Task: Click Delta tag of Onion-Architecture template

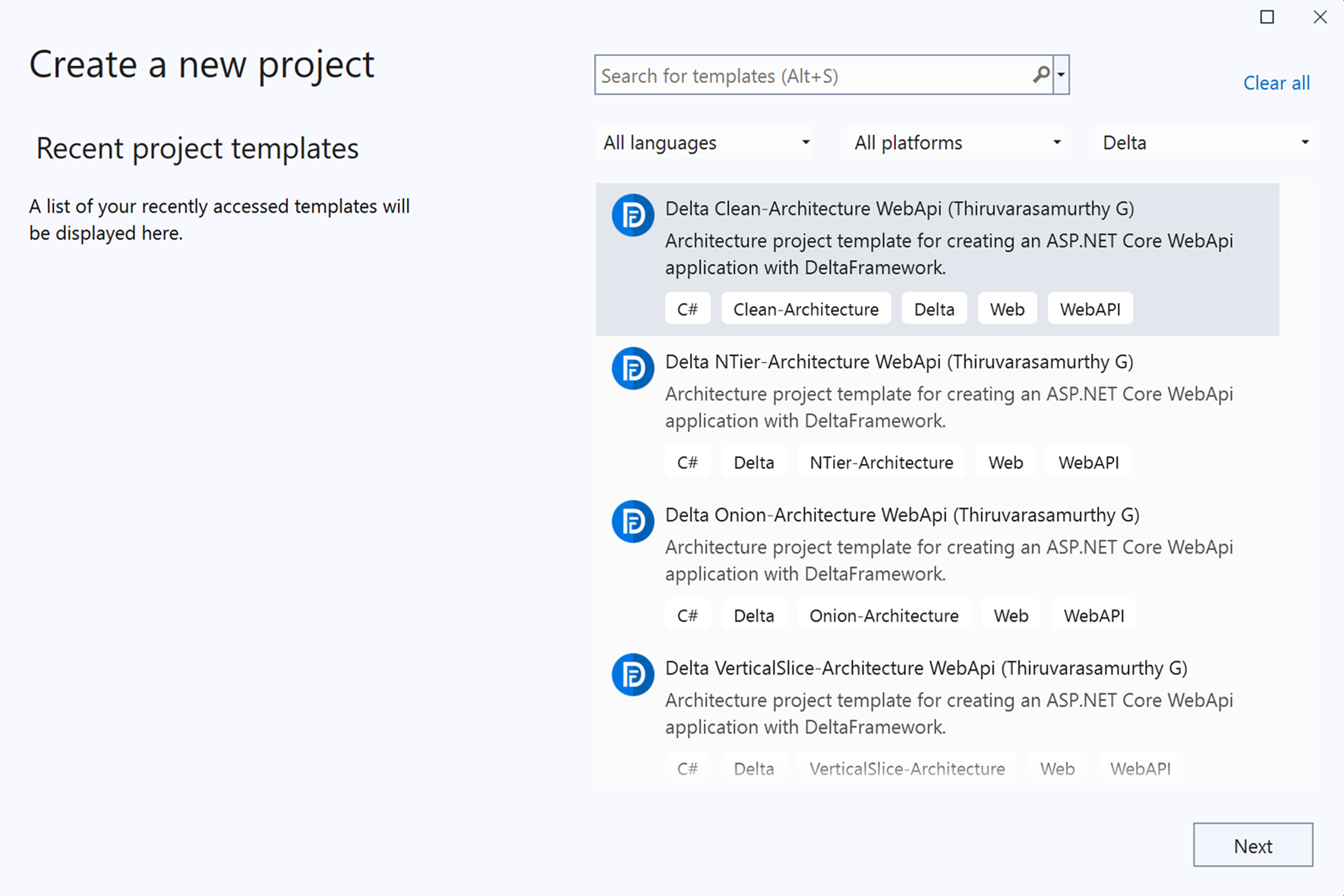Action: 753,616
